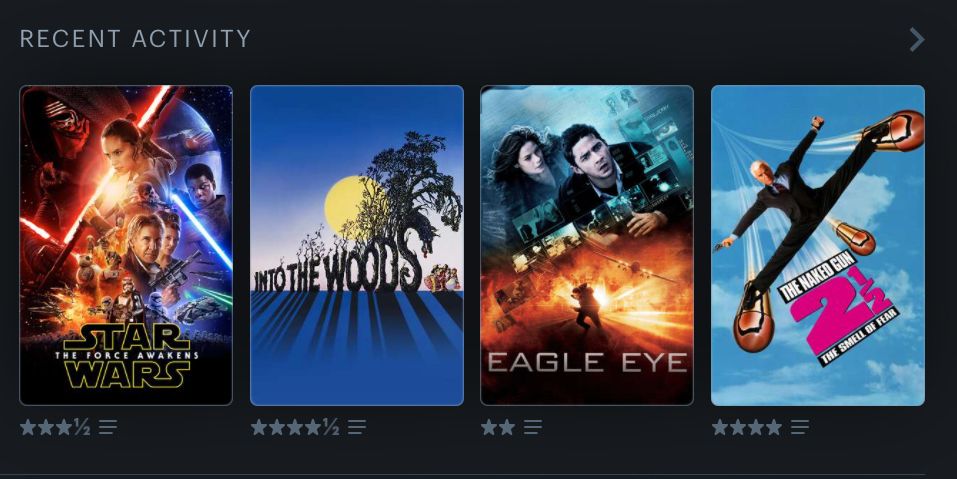Open The Naked Gun 2½ poster
The height and width of the screenshot is (479, 957).
[x=818, y=245]
